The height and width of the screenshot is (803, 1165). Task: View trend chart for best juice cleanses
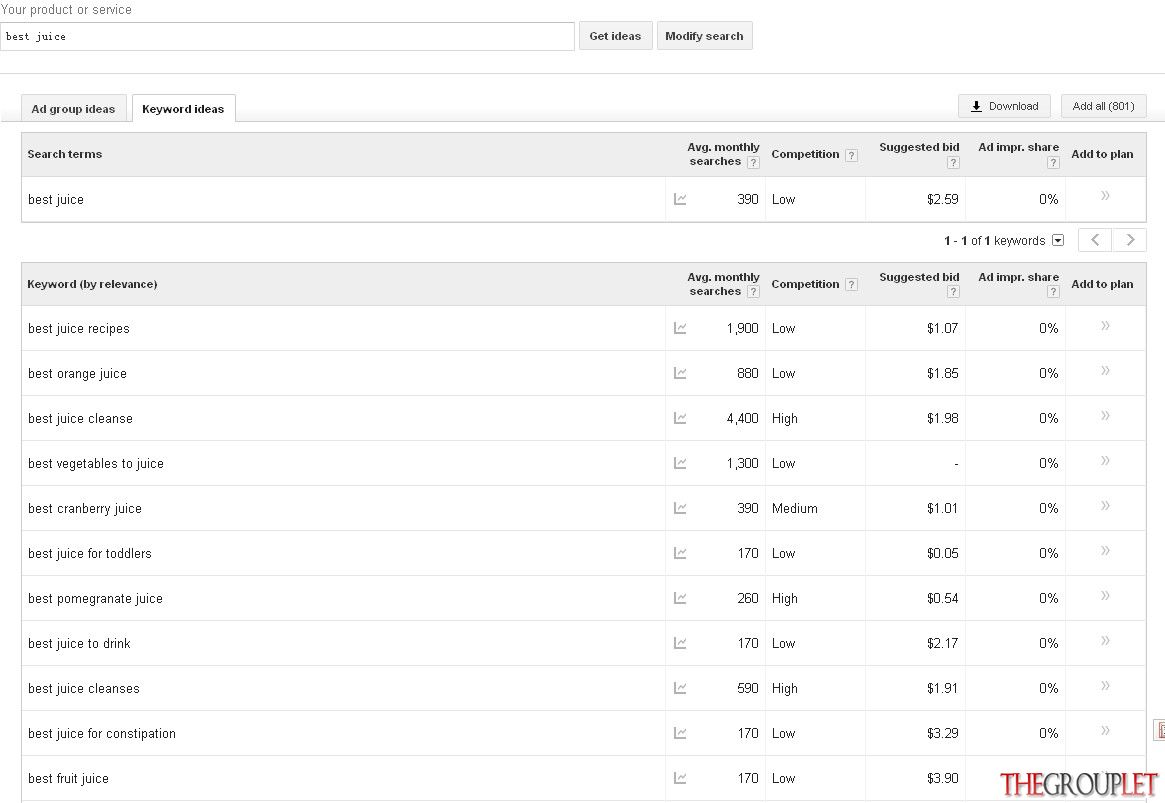[x=680, y=688]
